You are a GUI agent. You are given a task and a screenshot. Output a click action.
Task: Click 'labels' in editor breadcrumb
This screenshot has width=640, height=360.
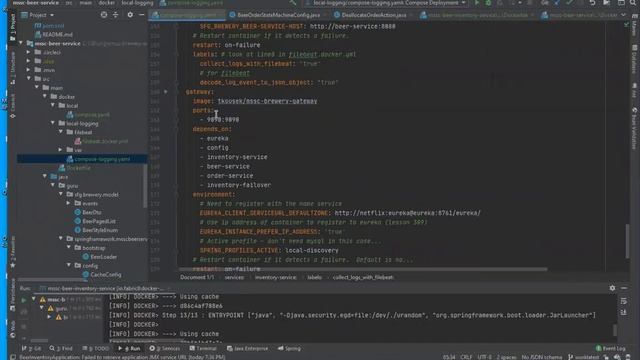tap(314, 278)
